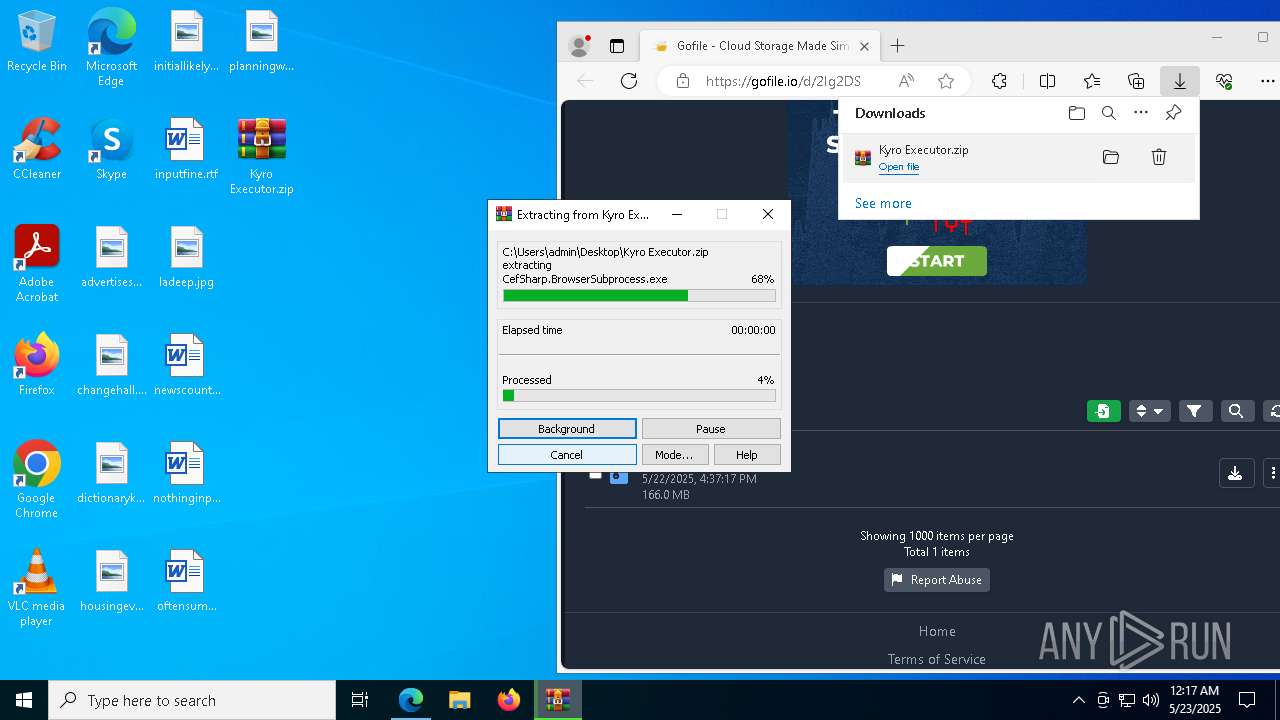The height and width of the screenshot is (720, 1280).
Task: Close the Gofile browser tab
Action: pos(865,46)
